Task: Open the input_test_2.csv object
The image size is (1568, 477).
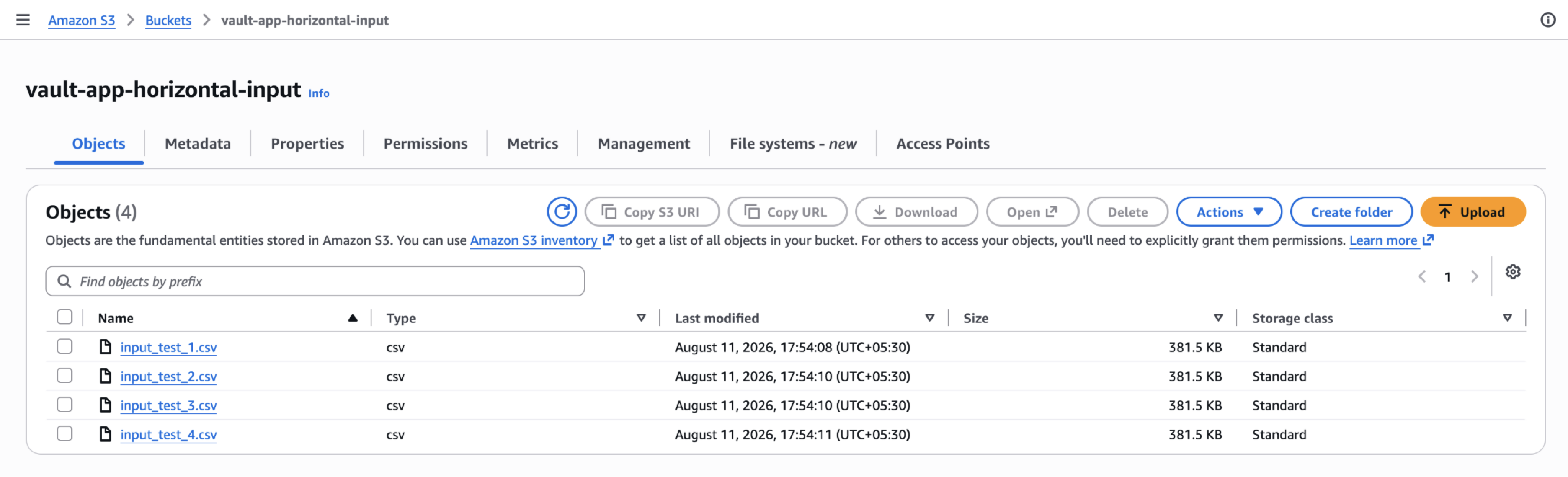Action: pyautogui.click(x=168, y=377)
